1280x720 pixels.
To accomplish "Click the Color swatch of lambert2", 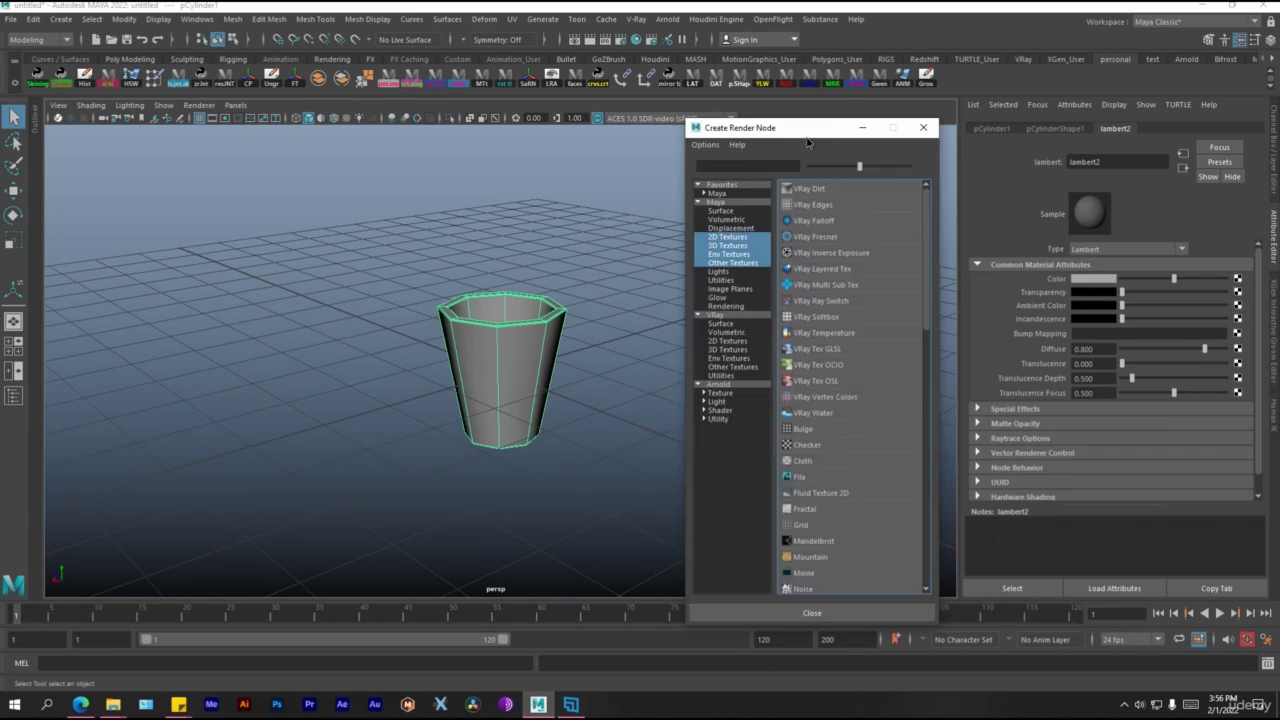I will pyautogui.click(x=1093, y=279).
